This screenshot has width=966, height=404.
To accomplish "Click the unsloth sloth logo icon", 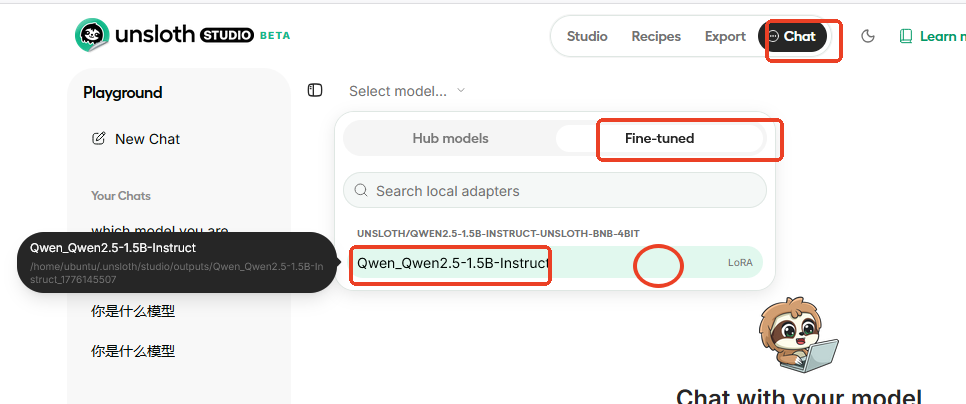I will coord(92,36).
